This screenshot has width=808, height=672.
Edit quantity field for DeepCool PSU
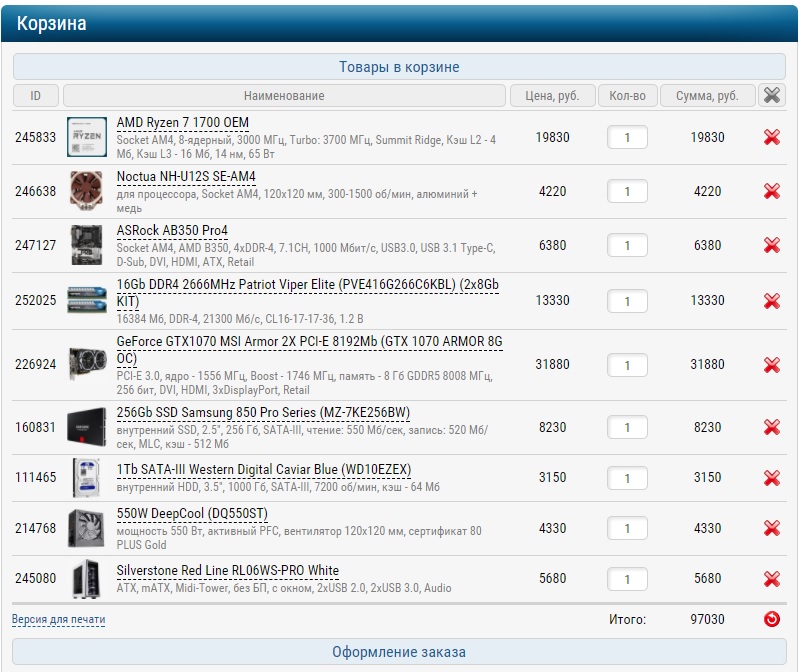pyautogui.click(x=627, y=528)
